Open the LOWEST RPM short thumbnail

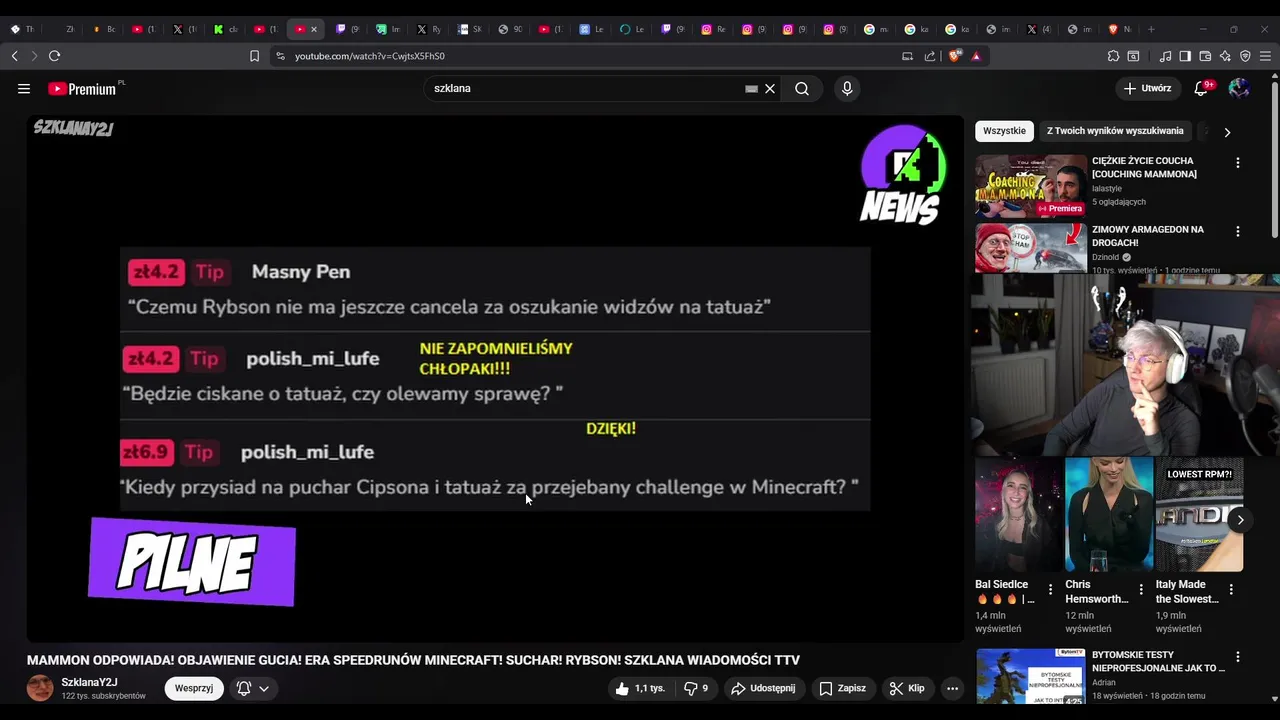[x=1199, y=514]
